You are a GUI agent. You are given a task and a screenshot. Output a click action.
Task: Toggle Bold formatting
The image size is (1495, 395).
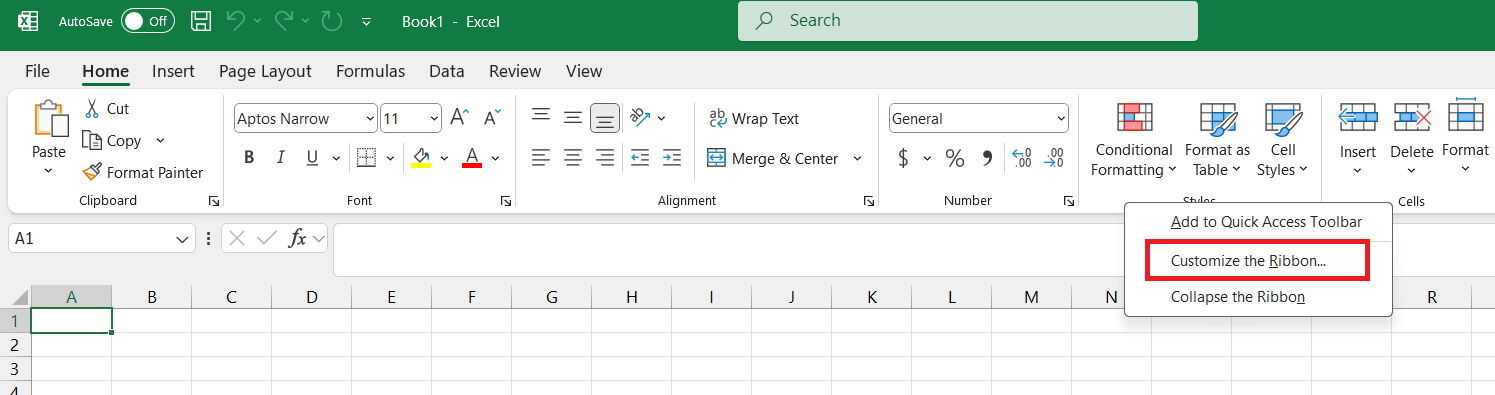pyautogui.click(x=249, y=158)
